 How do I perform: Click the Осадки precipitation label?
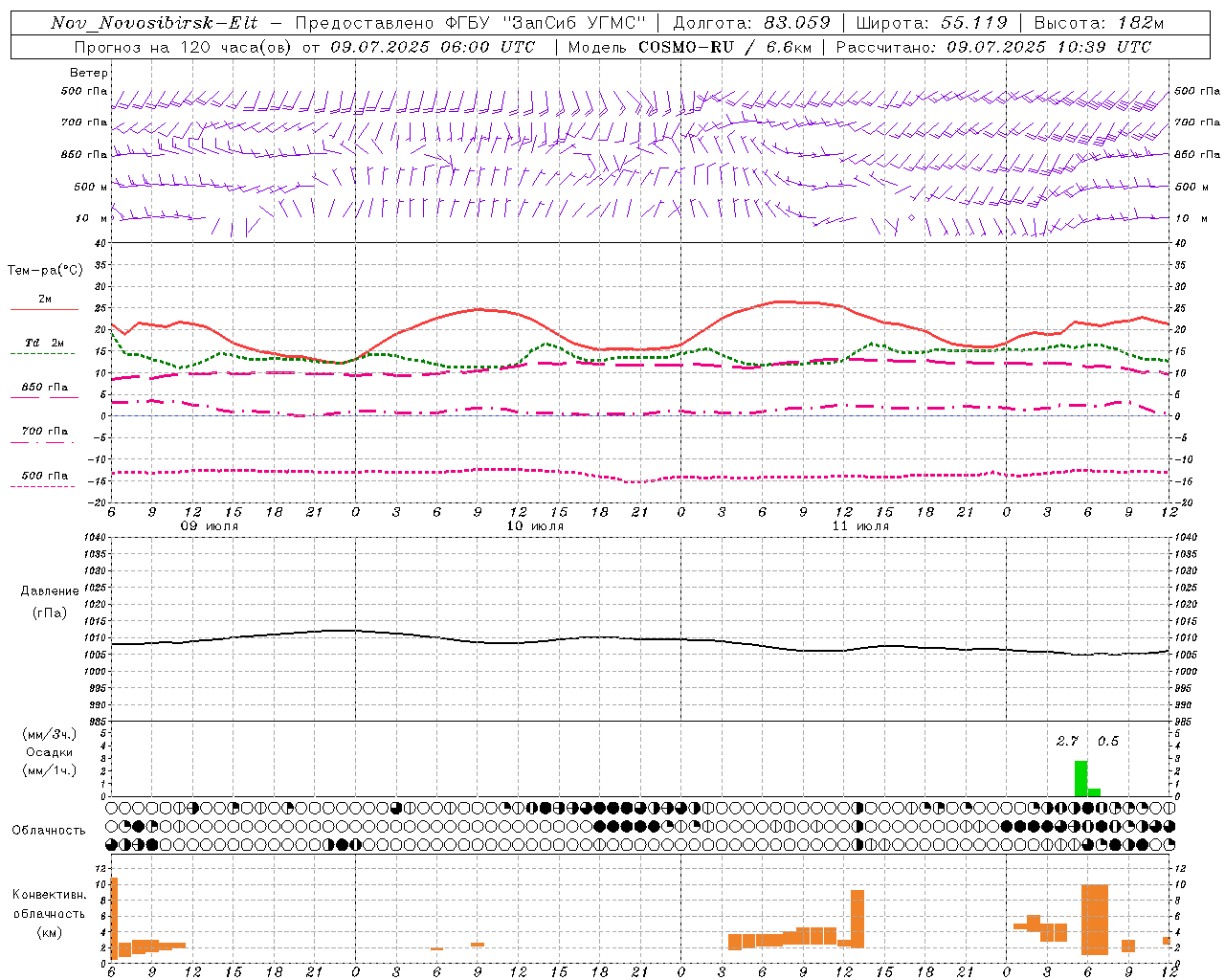coord(50,752)
